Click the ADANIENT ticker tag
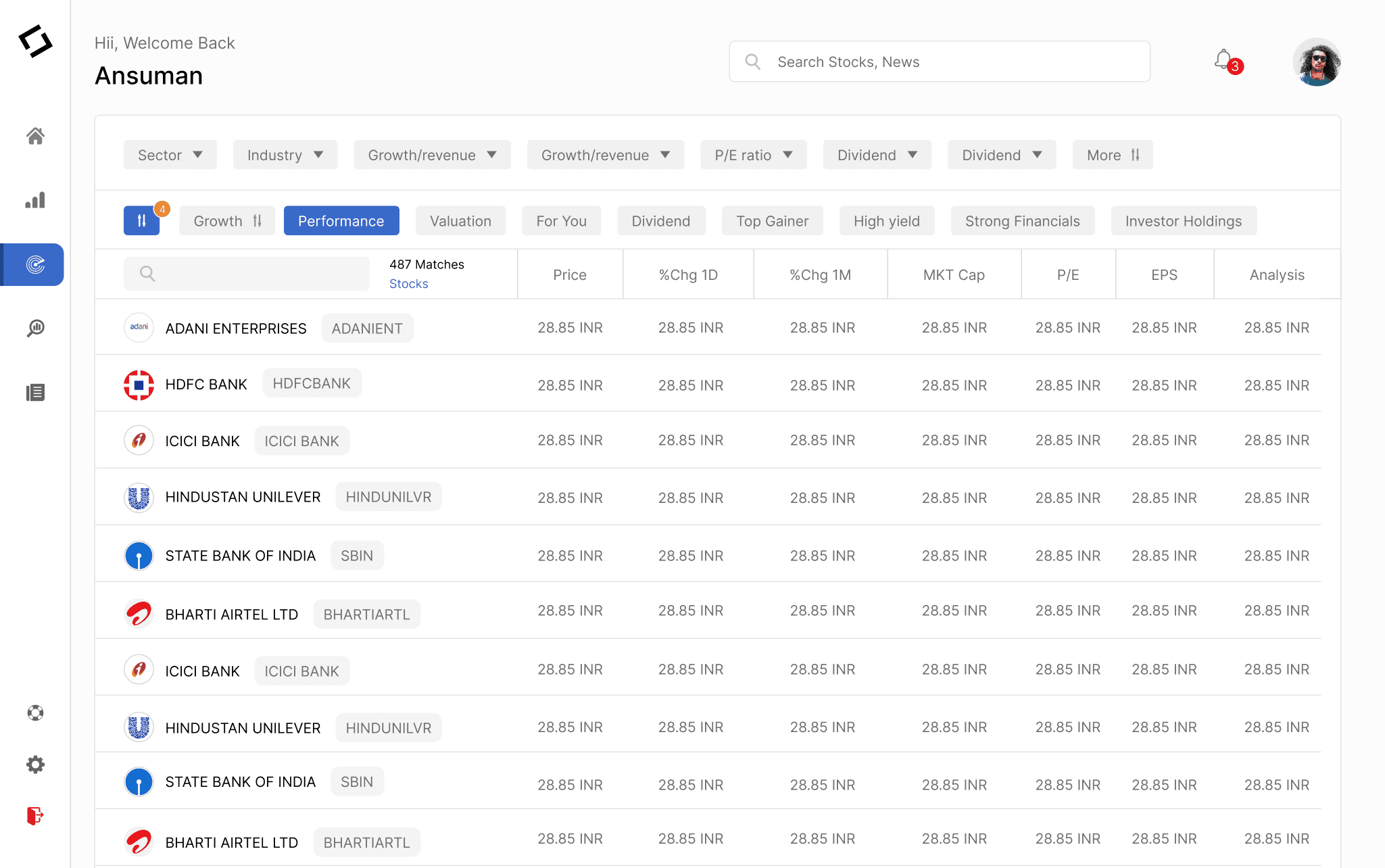The height and width of the screenshot is (868, 1385). coord(367,329)
